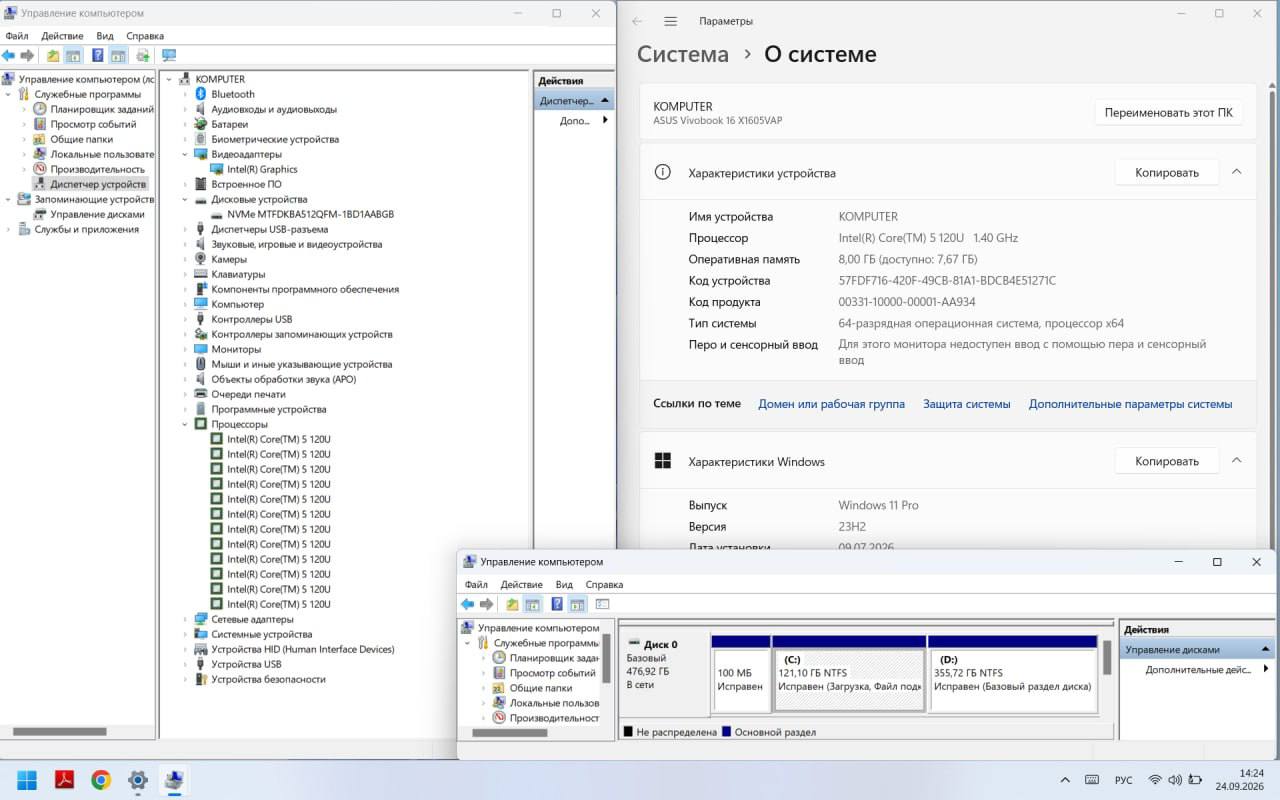
Task: Click the Очереди печати printer icon
Action: coord(201,394)
